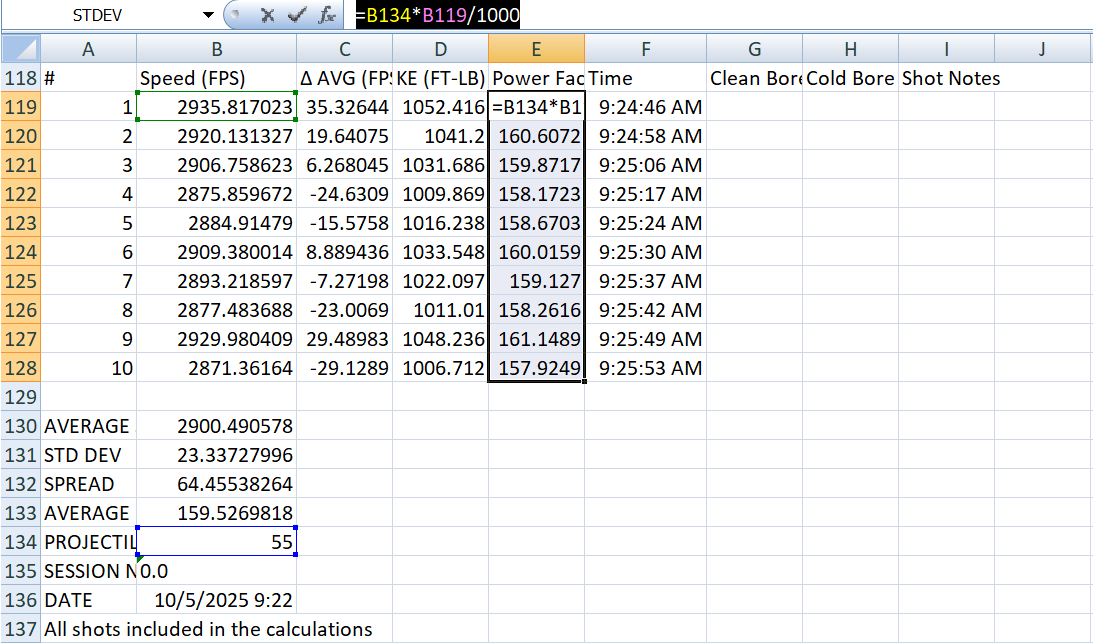Viewport: 1093px width, 643px height.
Task: Select column E via its header
Action: click(x=536, y=49)
